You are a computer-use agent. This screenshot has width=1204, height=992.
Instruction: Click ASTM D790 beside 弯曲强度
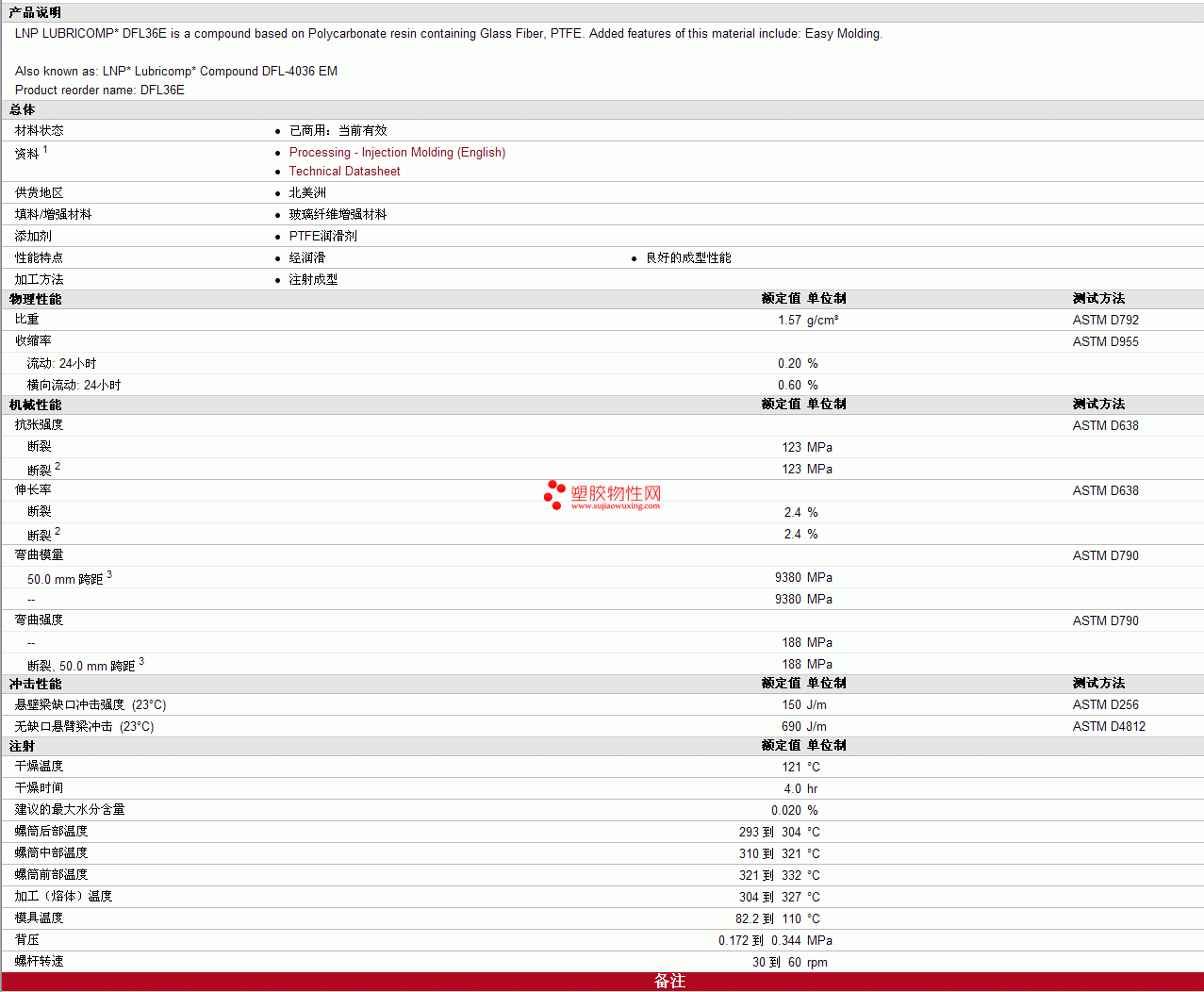[x=1105, y=621]
